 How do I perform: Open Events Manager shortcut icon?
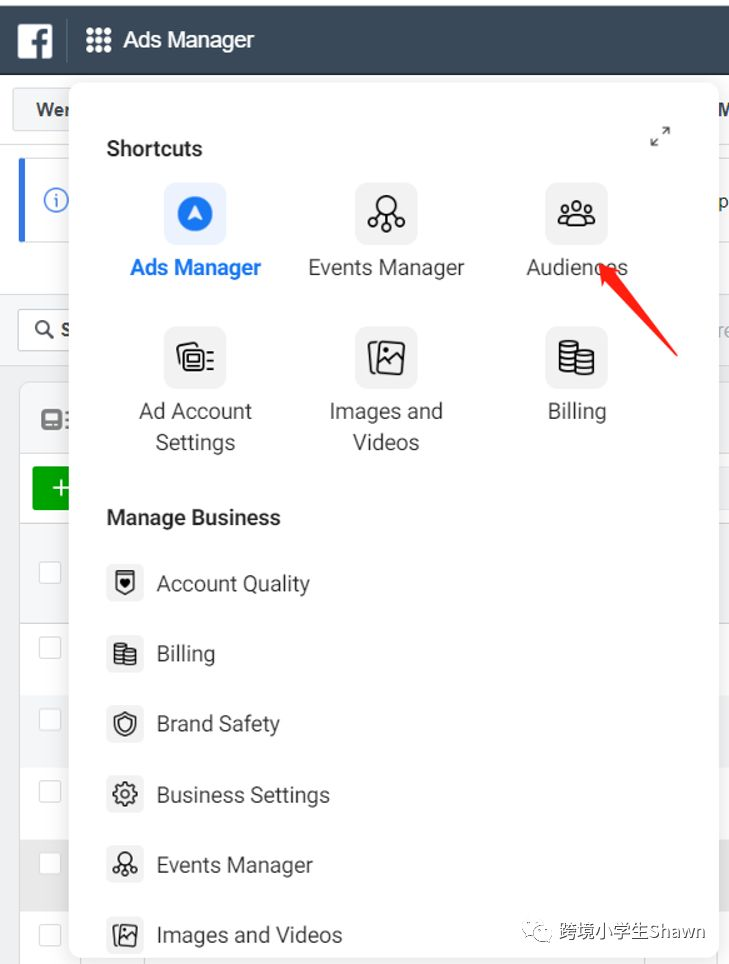(386, 213)
